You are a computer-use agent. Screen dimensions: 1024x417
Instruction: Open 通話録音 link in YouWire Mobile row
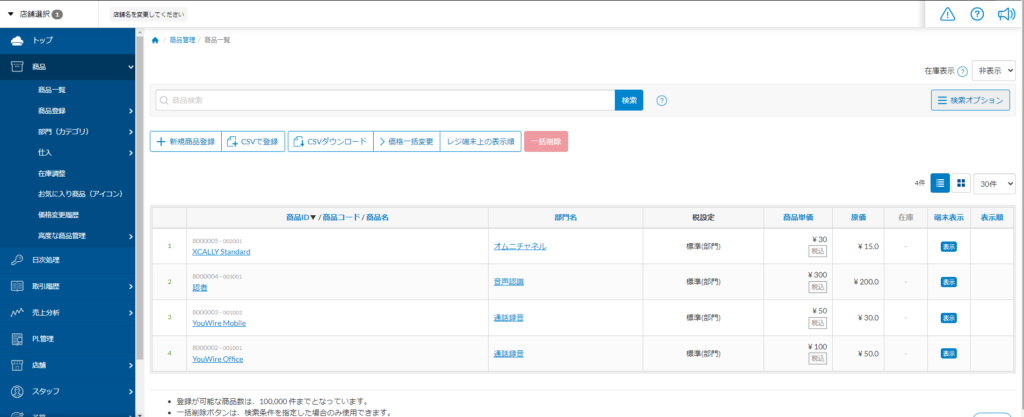509,318
